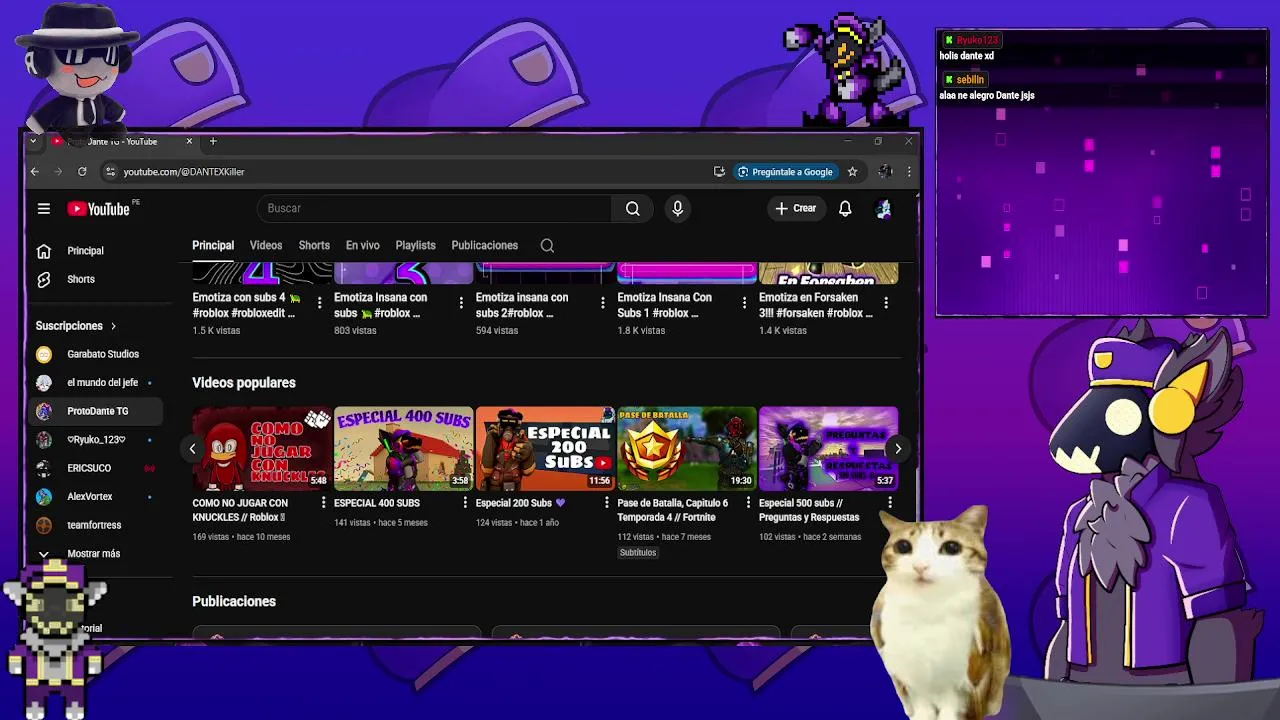Show next popular videos with right arrow
The height and width of the screenshot is (720, 1280).
pyautogui.click(x=898, y=449)
